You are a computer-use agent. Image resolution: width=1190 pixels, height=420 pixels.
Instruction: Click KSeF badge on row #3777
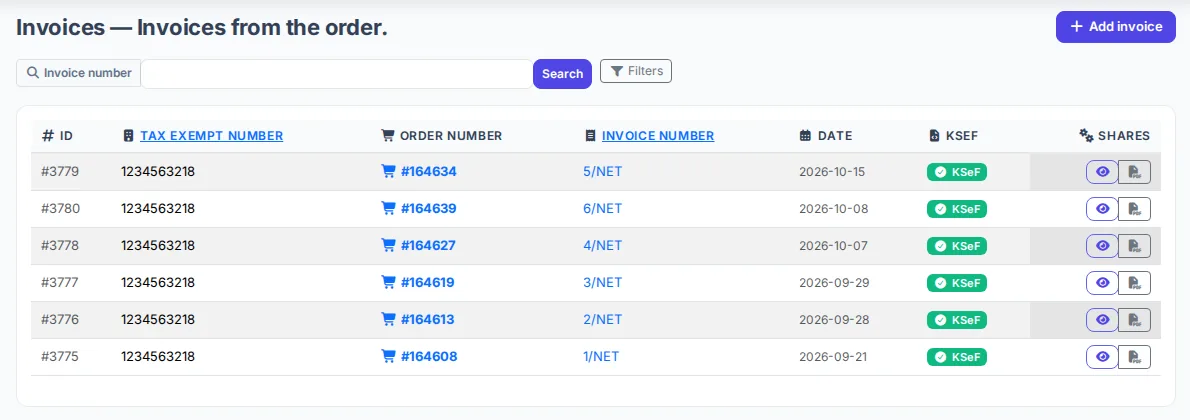click(956, 283)
